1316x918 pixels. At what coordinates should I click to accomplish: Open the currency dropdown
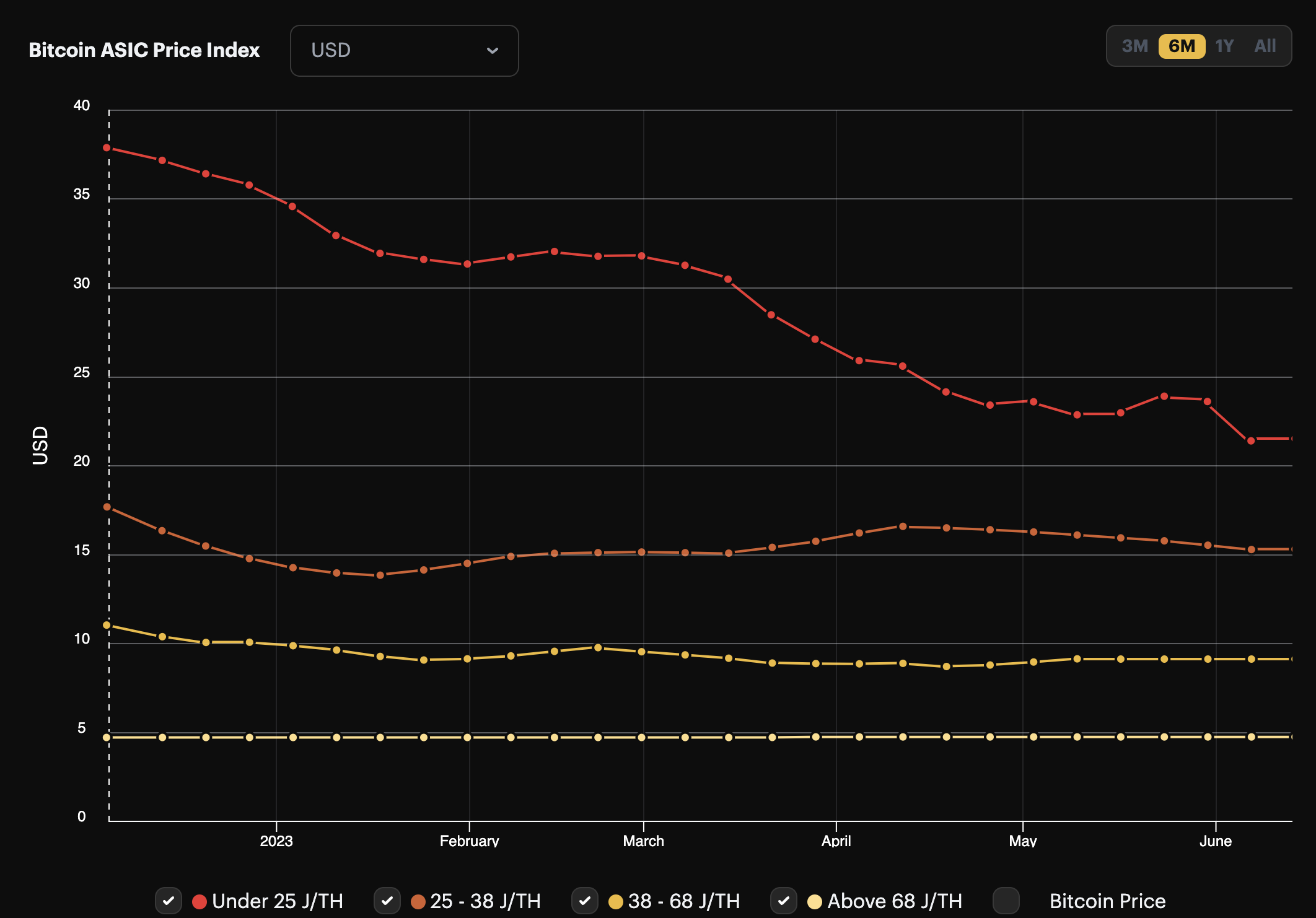404,51
